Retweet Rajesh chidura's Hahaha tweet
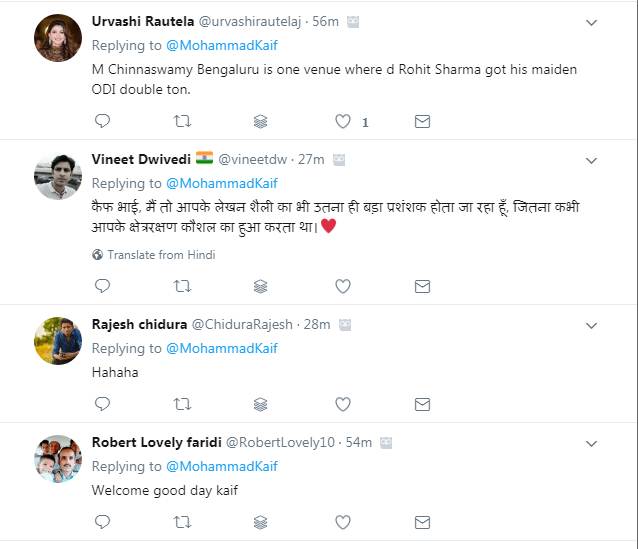638x549 pixels. 182,404
